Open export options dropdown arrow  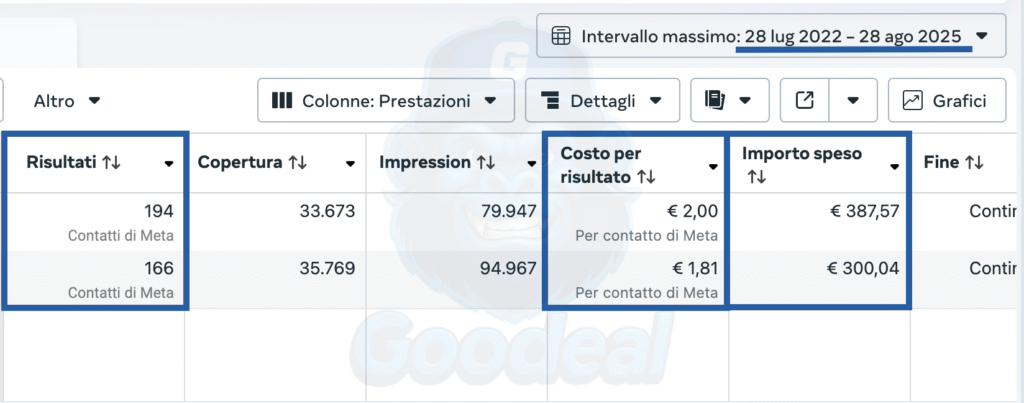tap(853, 100)
